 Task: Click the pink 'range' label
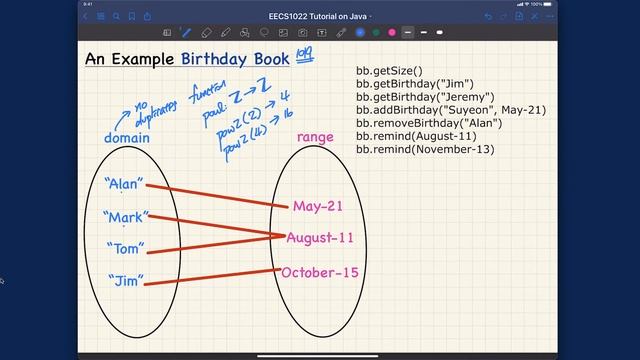point(315,138)
